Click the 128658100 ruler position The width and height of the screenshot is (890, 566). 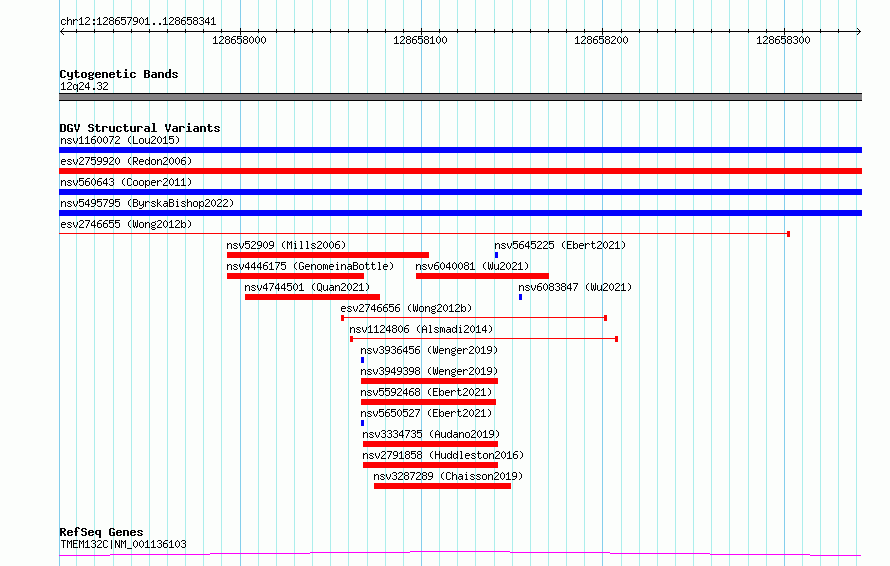(420, 40)
